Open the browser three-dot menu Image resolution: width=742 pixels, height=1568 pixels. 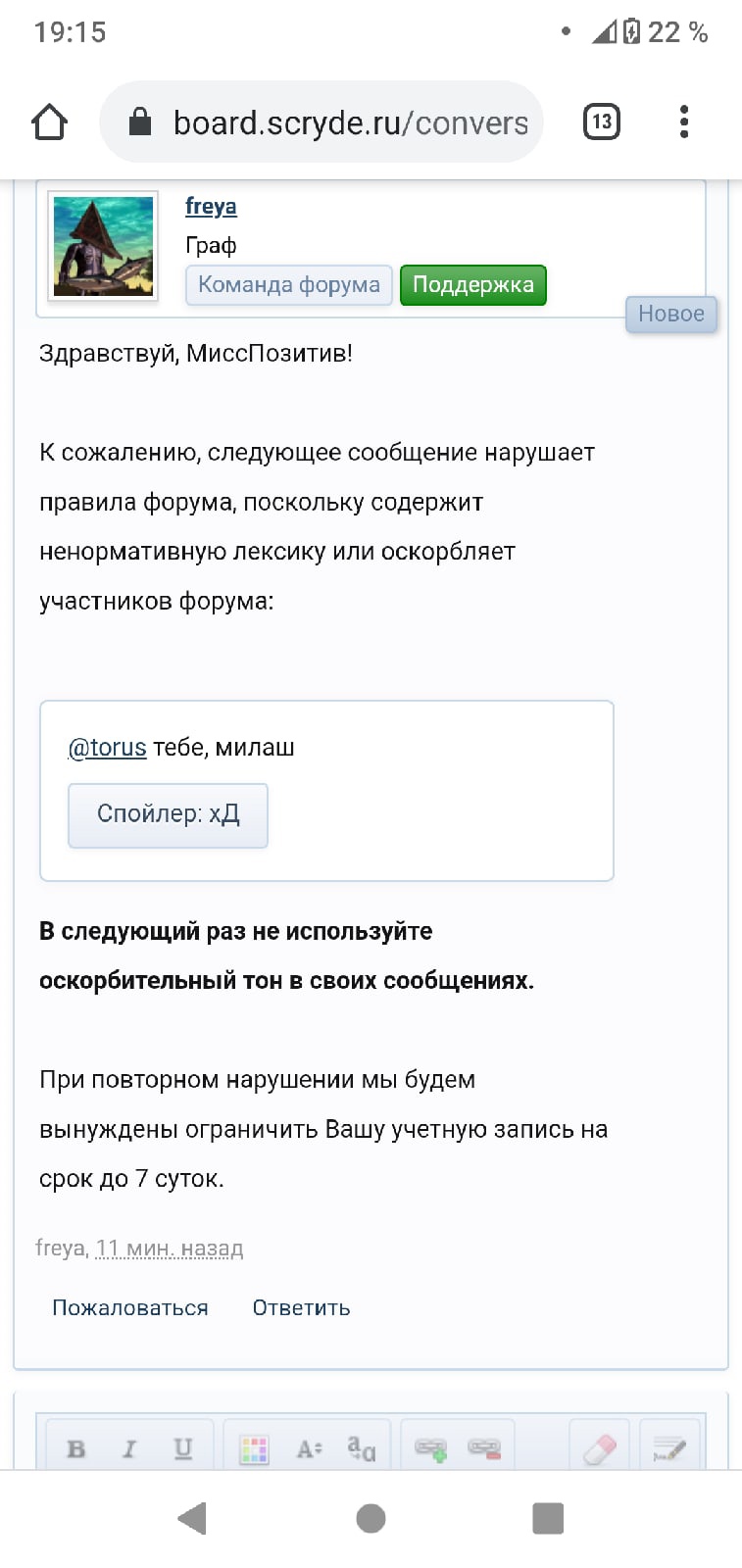coord(684,122)
